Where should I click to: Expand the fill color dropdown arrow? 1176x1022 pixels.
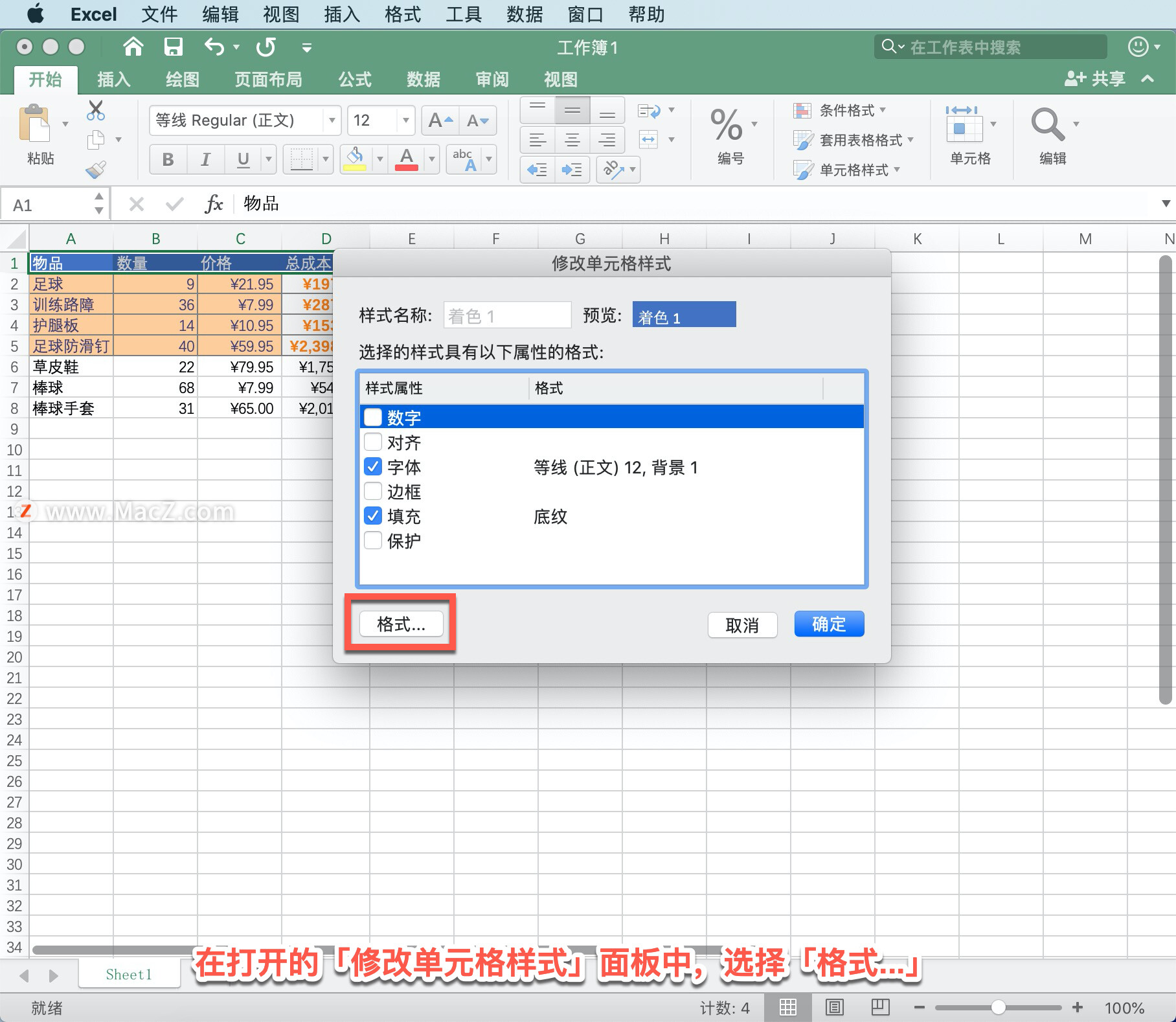380,159
